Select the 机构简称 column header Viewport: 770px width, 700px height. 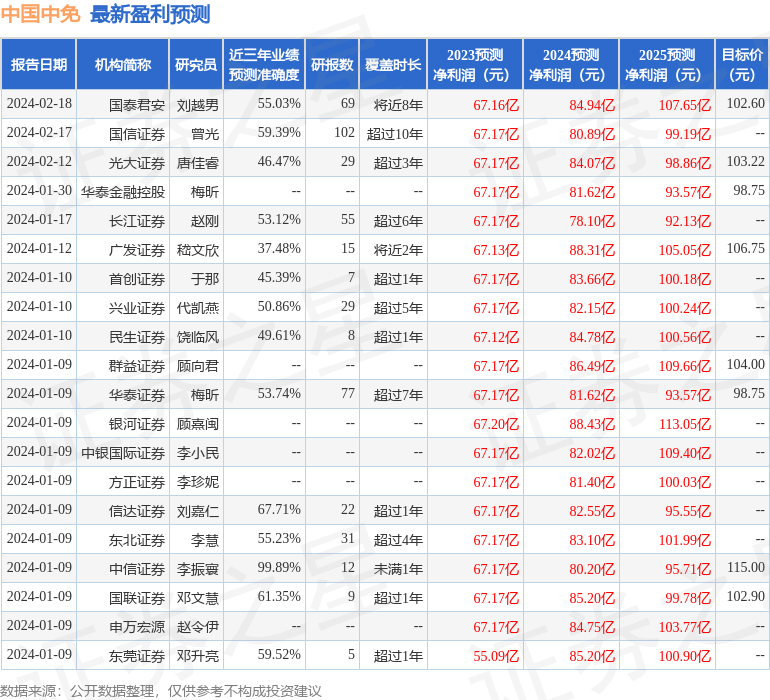122,65
